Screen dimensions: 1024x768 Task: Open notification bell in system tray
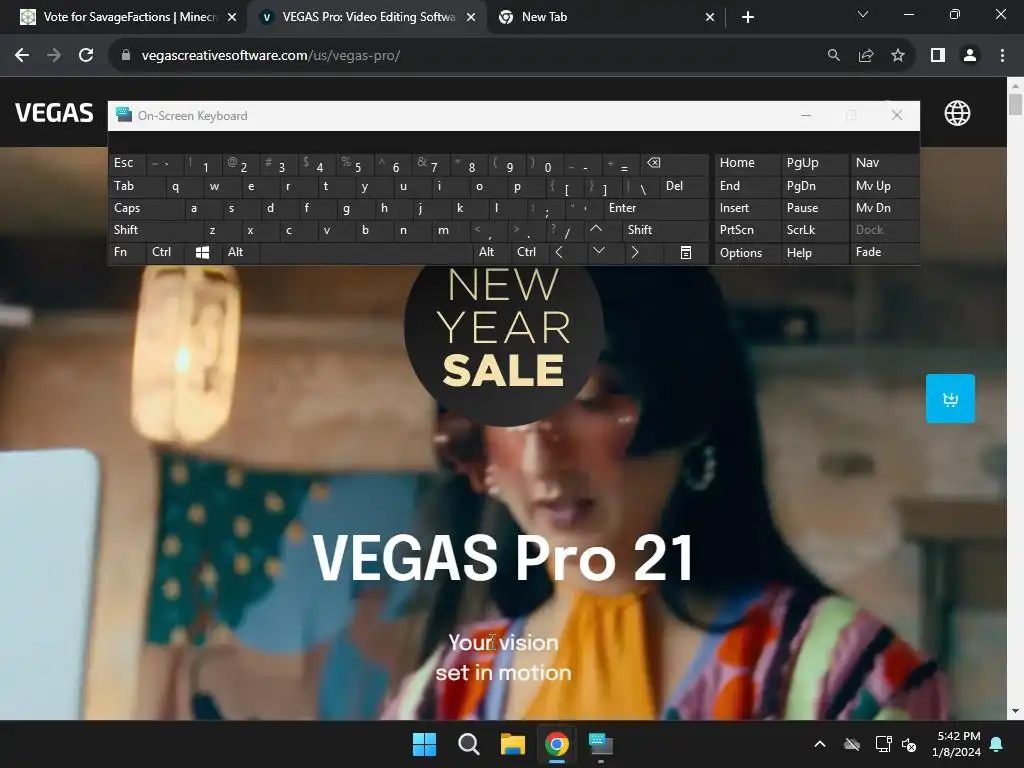[997, 744]
